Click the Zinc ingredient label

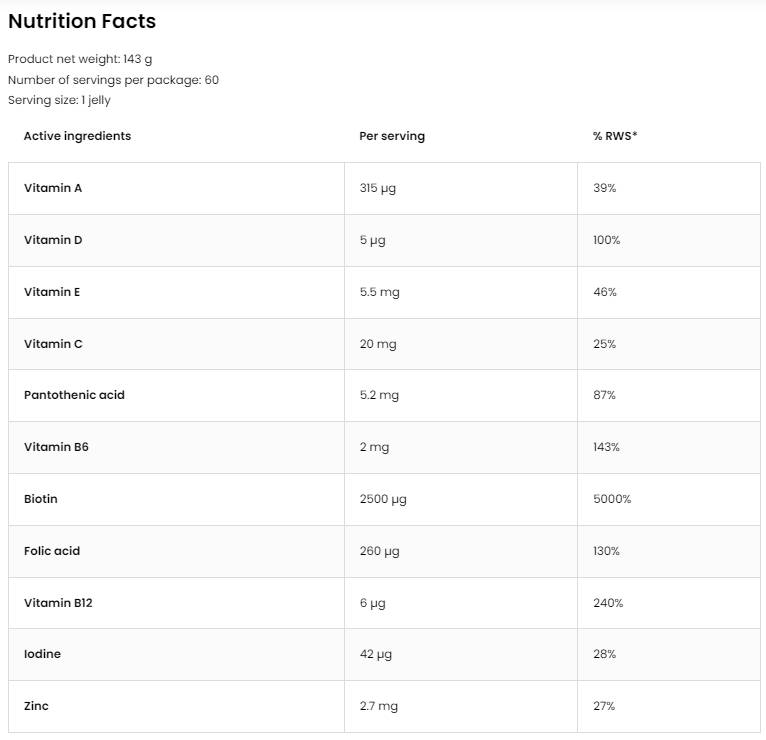(x=36, y=706)
